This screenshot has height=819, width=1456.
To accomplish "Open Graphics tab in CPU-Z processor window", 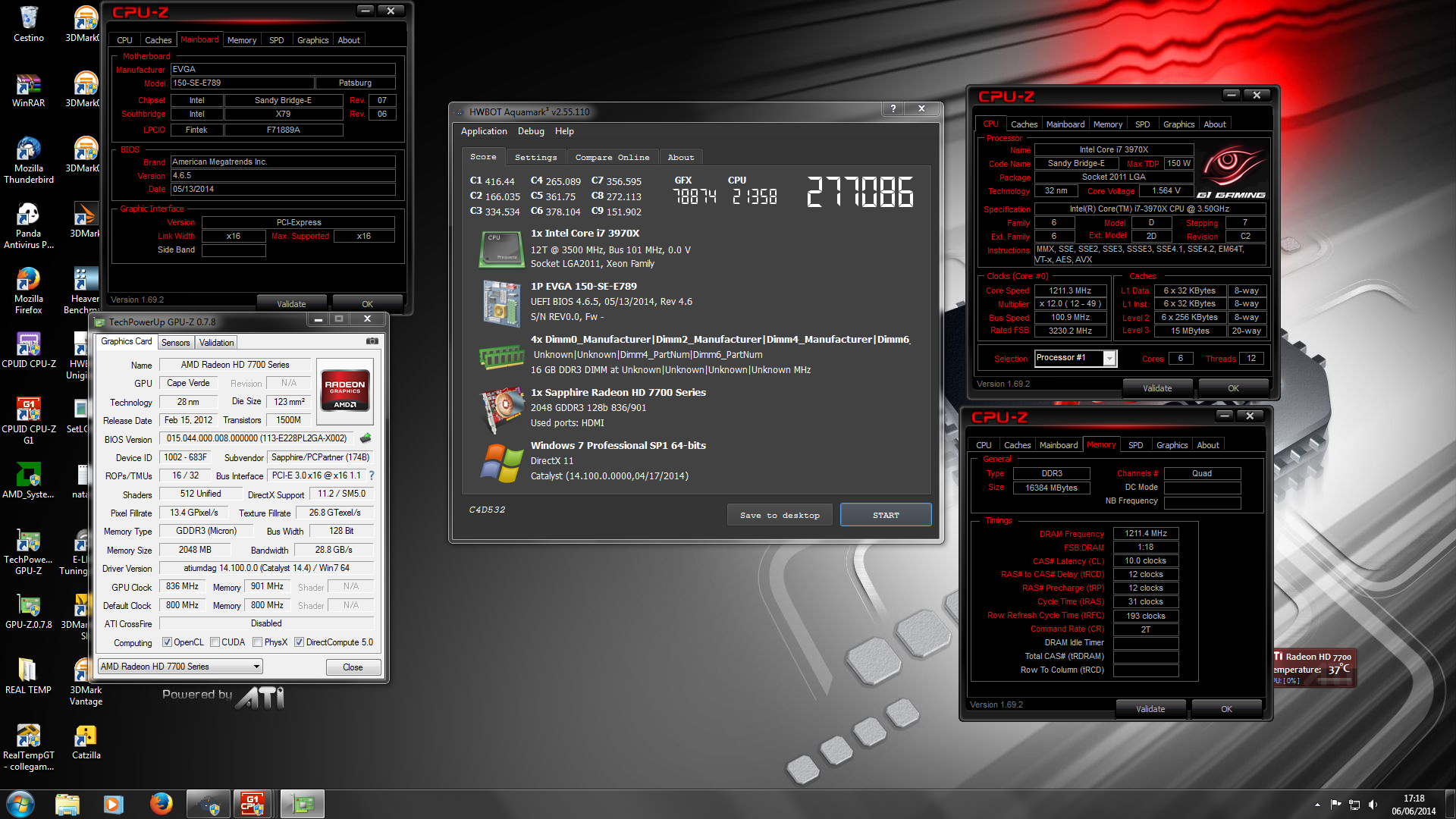I will 1178,124.
